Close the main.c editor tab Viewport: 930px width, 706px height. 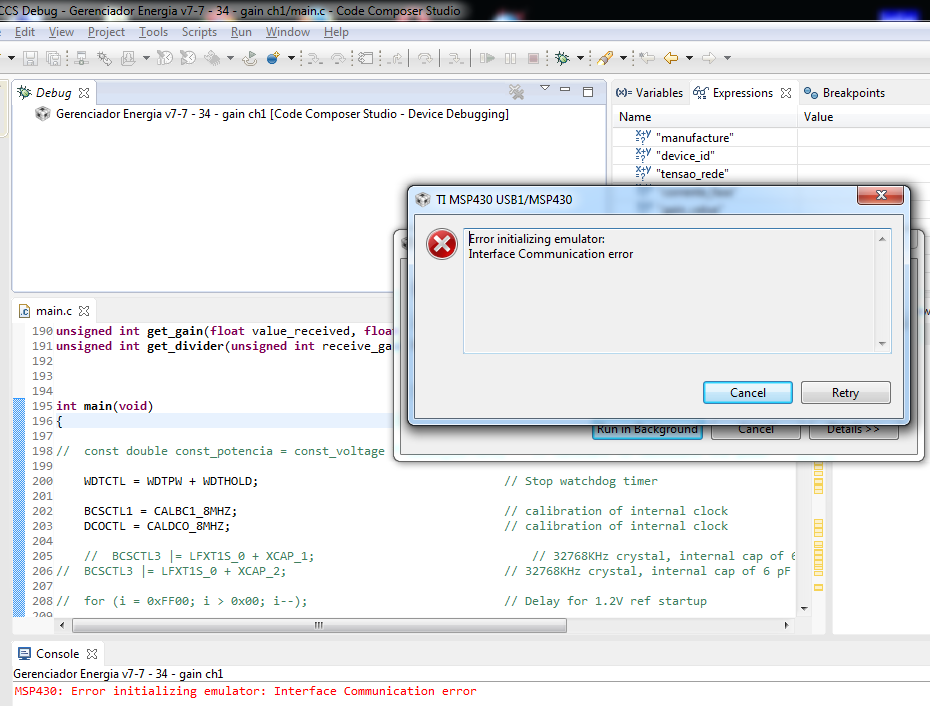pyautogui.click(x=84, y=311)
